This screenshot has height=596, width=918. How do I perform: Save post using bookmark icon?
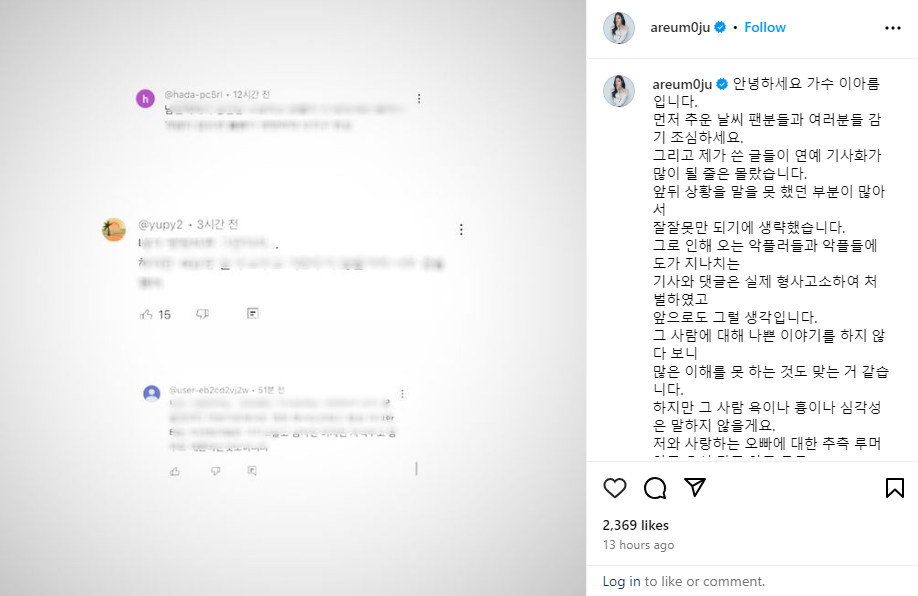tap(895, 488)
